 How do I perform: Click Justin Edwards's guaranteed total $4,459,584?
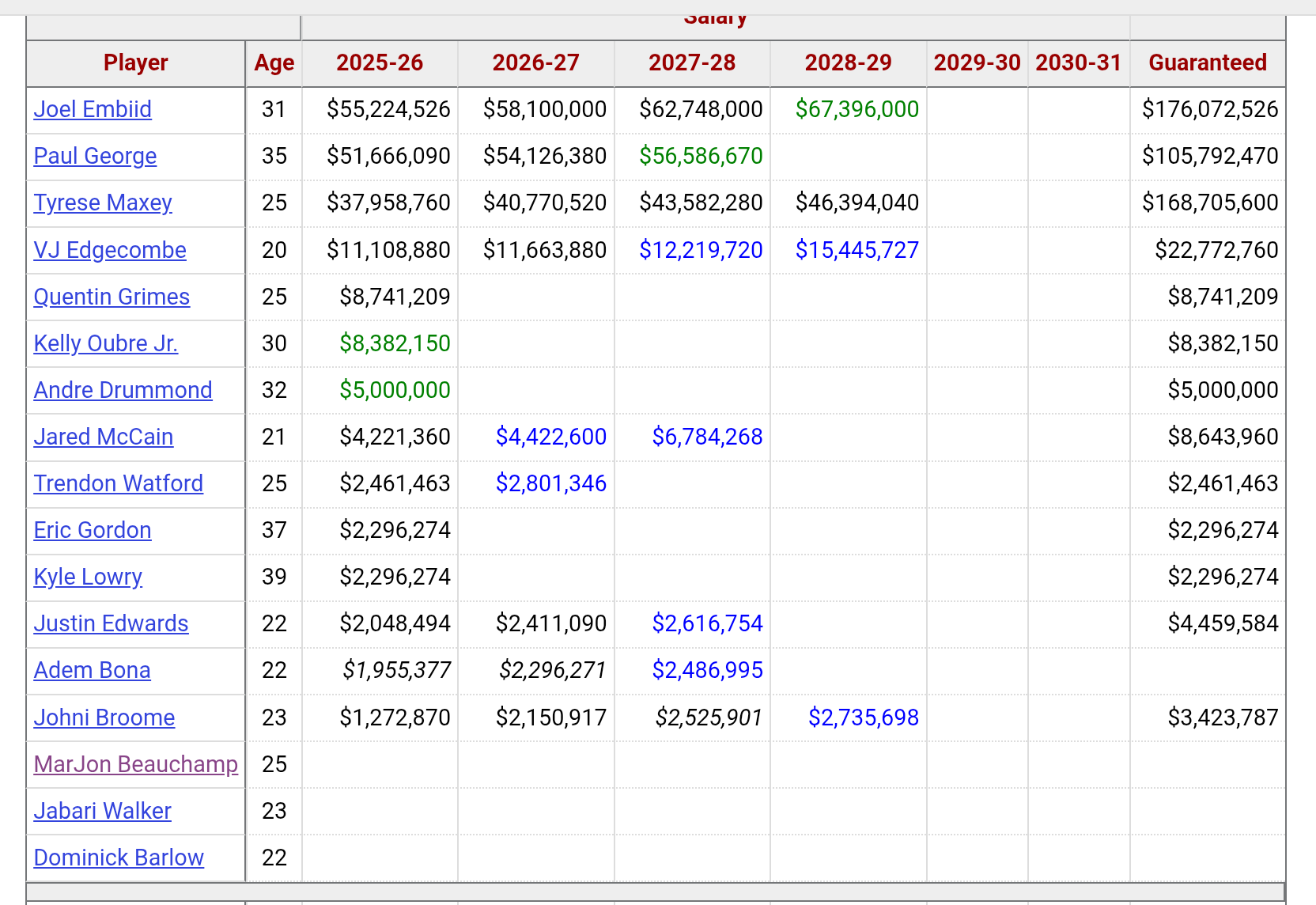1223,623
